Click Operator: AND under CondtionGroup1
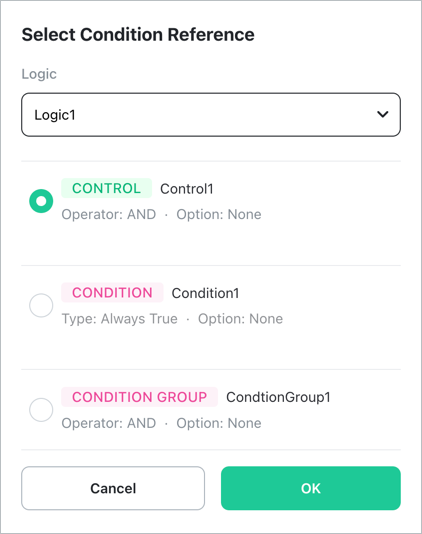 click(109, 423)
